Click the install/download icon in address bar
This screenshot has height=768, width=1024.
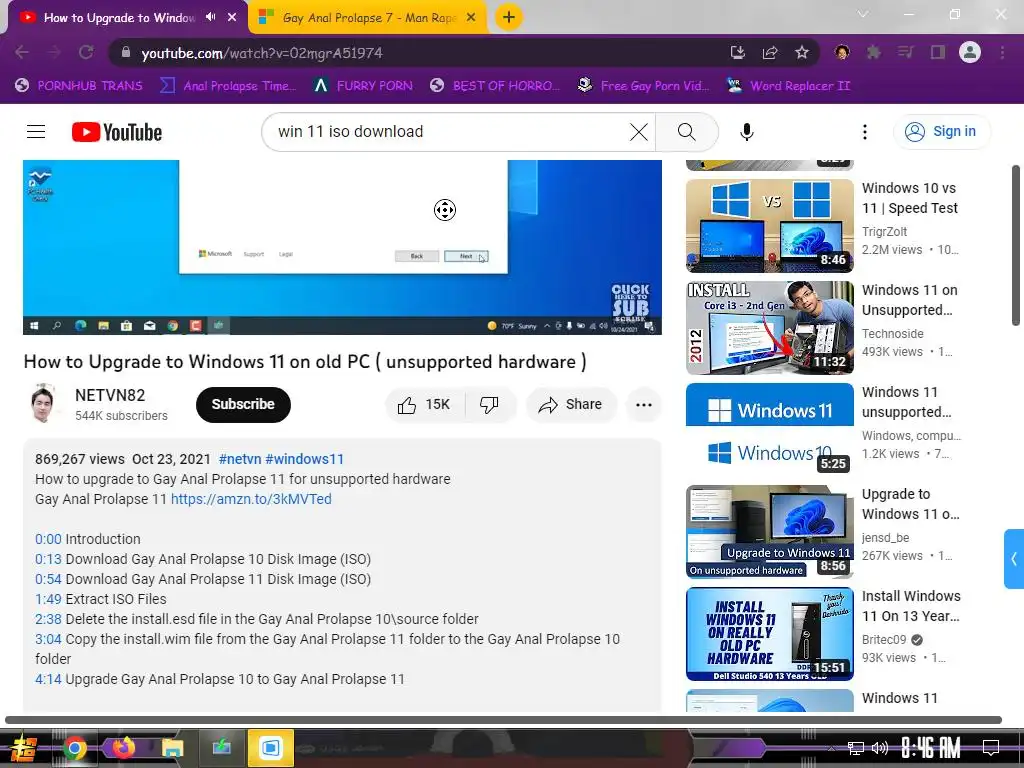point(738,52)
